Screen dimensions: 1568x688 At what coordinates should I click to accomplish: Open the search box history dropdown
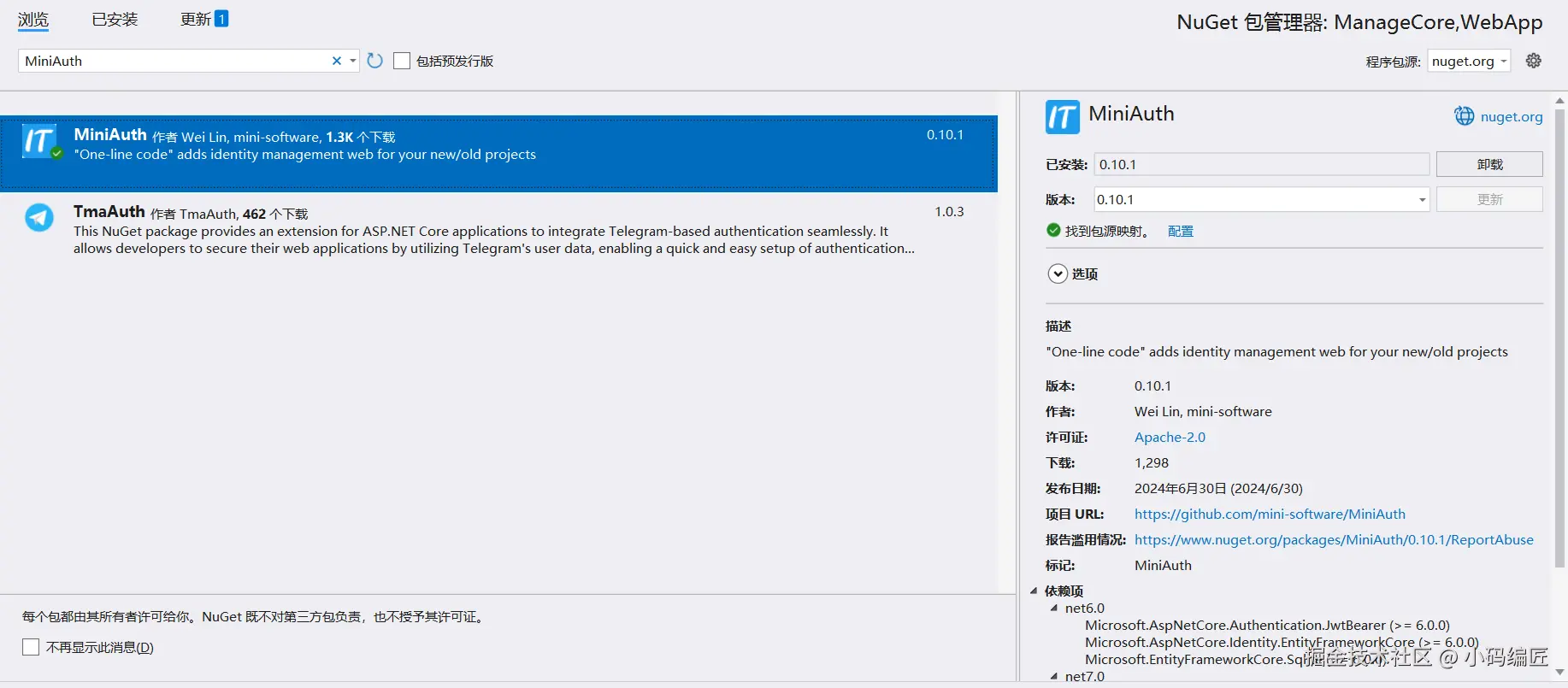353,61
